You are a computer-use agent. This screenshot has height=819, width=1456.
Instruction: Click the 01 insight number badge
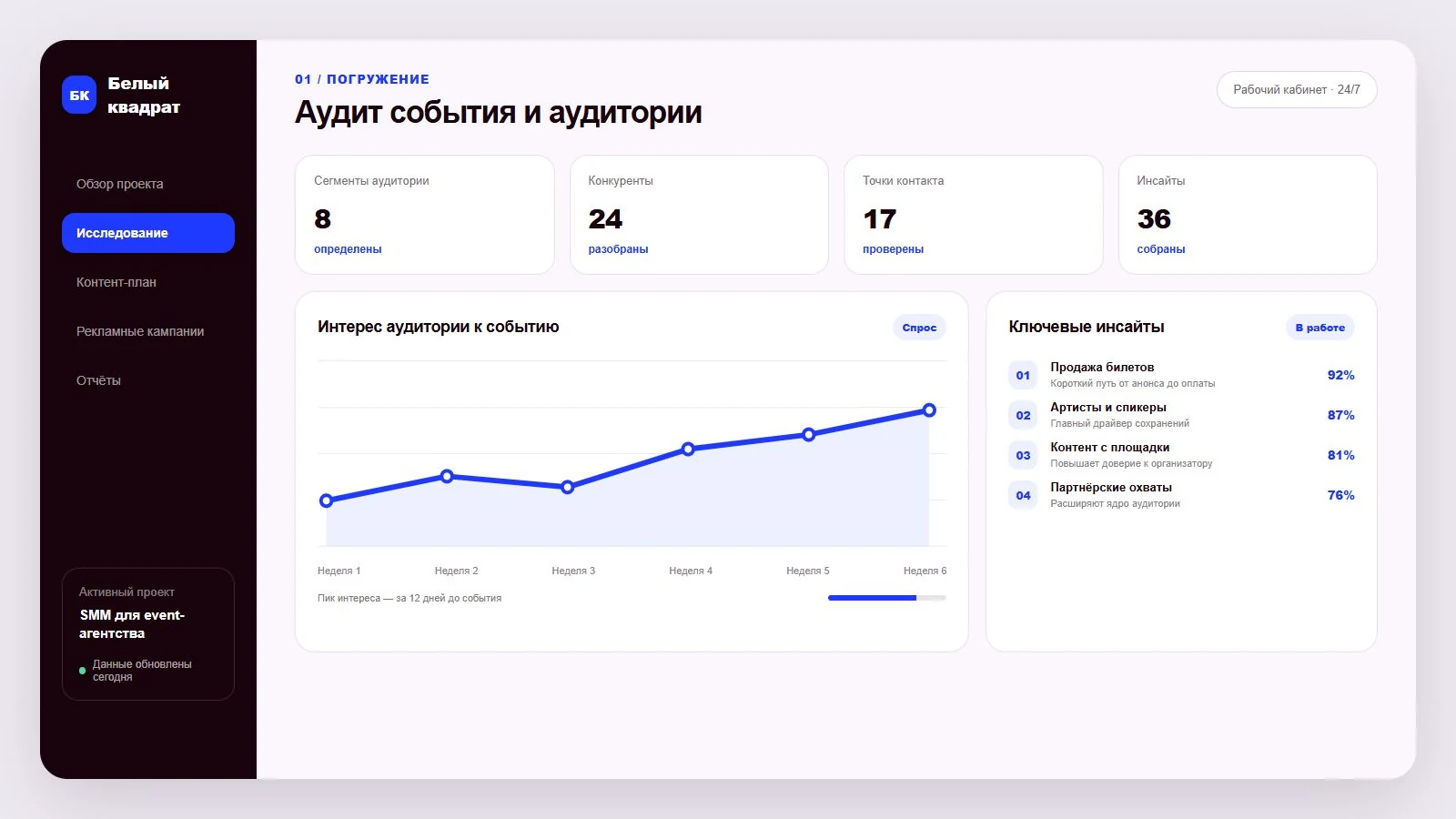click(1023, 375)
